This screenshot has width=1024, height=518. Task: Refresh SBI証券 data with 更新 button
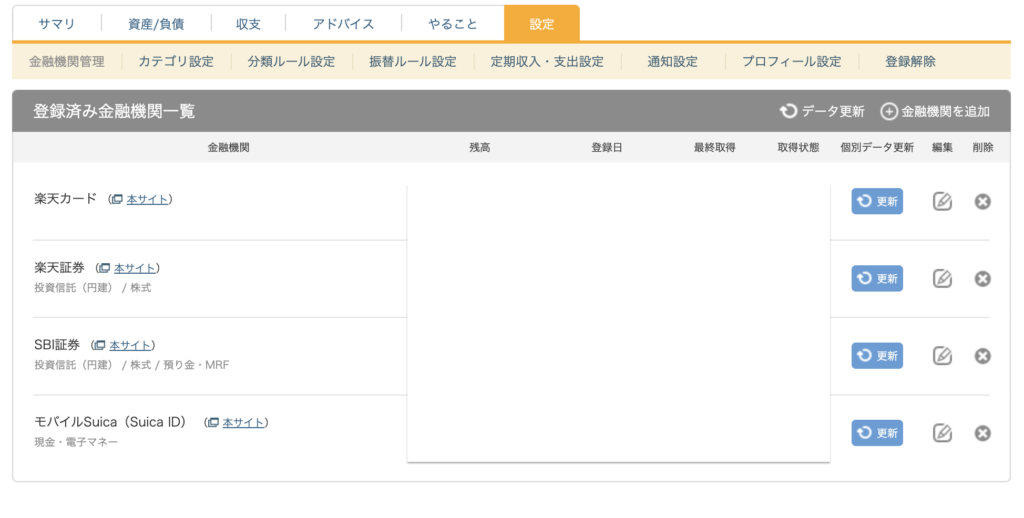pos(877,355)
